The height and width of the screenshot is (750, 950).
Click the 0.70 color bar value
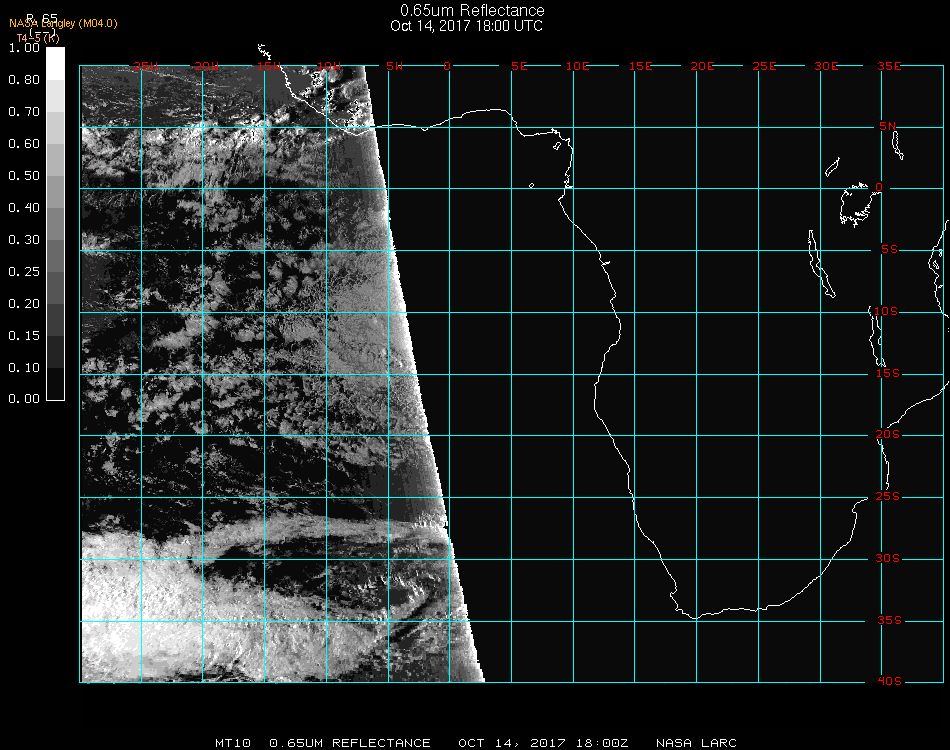pos(24,111)
